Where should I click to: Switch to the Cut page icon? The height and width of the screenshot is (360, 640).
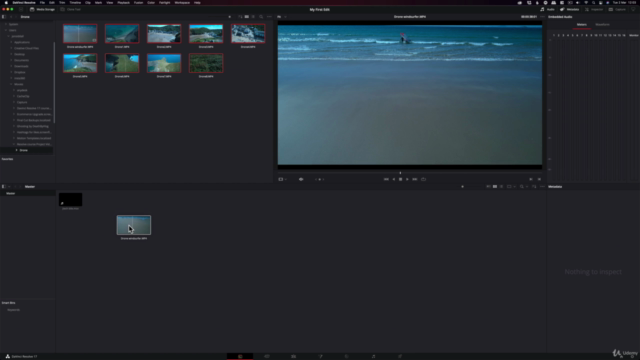(x=267, y=356)
